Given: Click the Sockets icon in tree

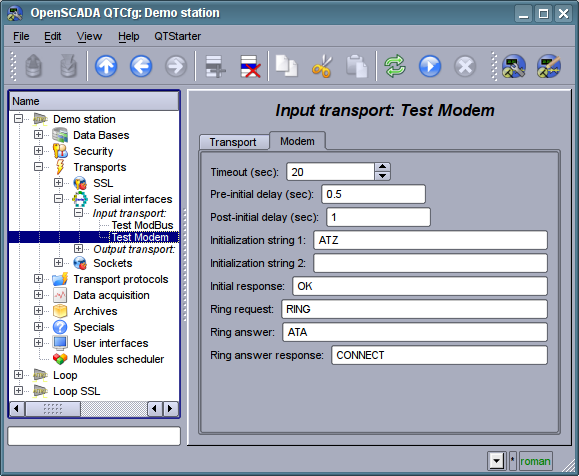Looking at the screenshot, I should click(x=80, y=263).
